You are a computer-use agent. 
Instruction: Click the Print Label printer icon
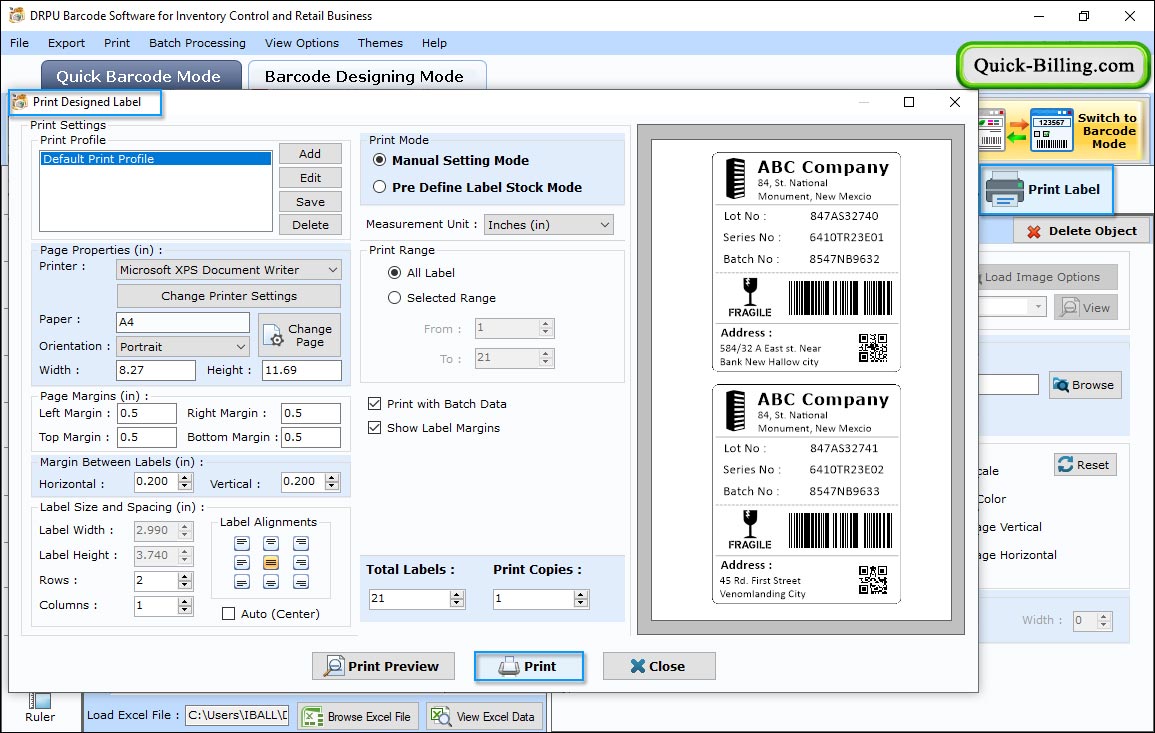coord(1004,189)
